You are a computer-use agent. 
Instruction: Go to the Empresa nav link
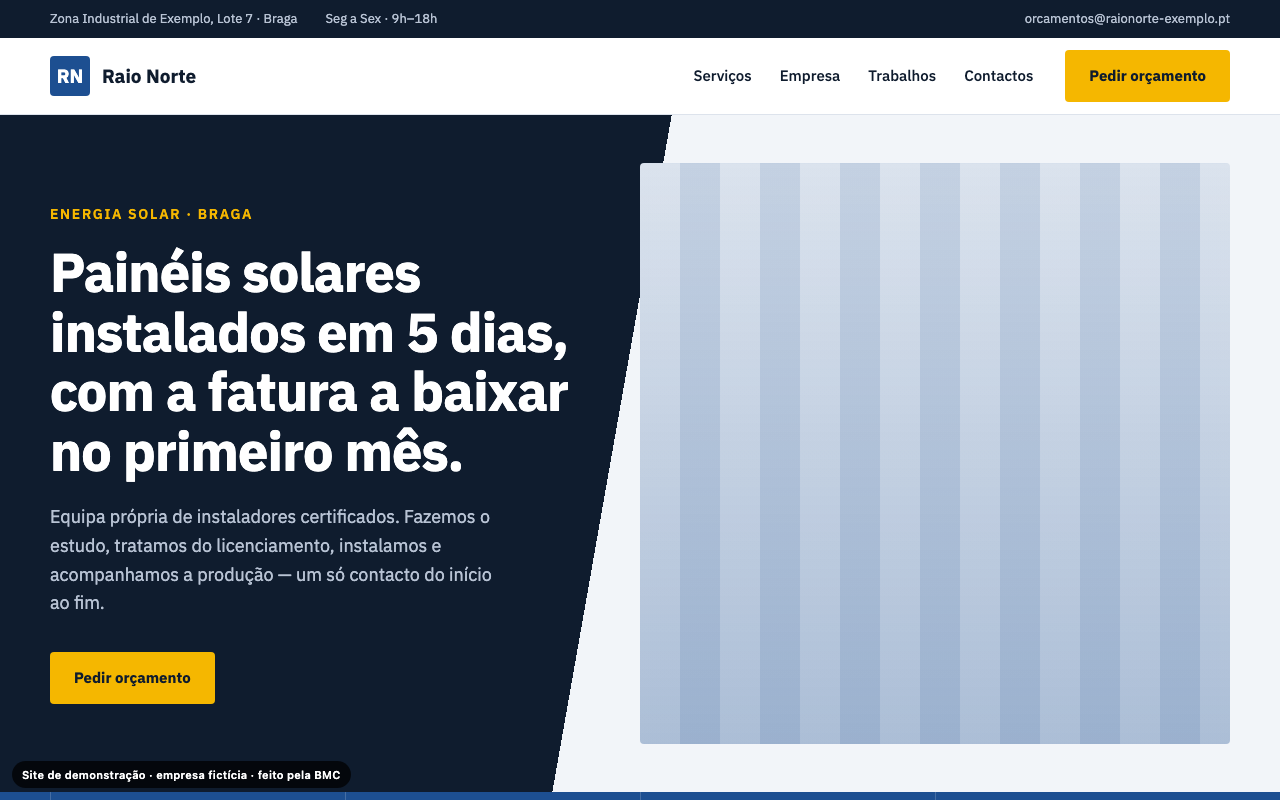point(810,76)
